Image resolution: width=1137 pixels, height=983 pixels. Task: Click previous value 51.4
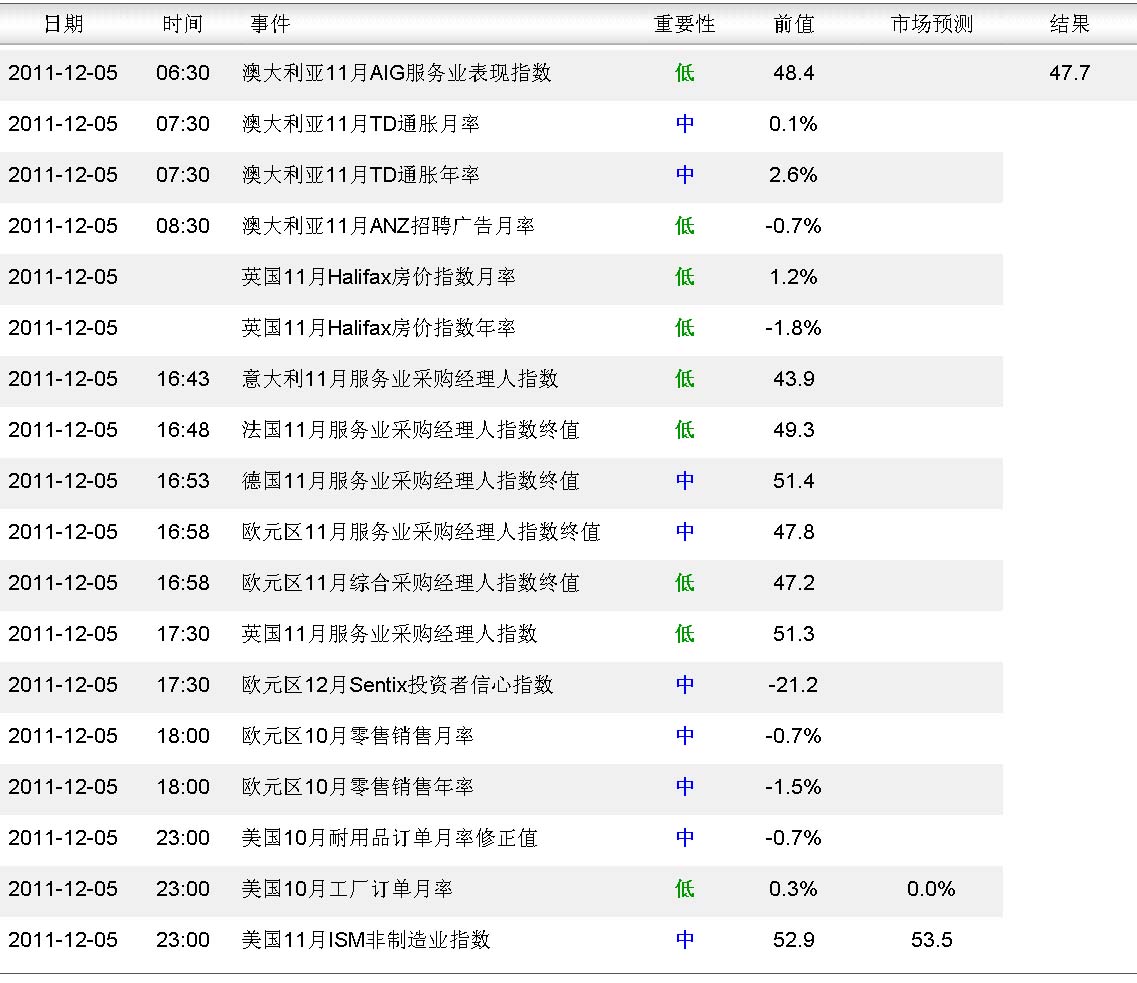794,481
